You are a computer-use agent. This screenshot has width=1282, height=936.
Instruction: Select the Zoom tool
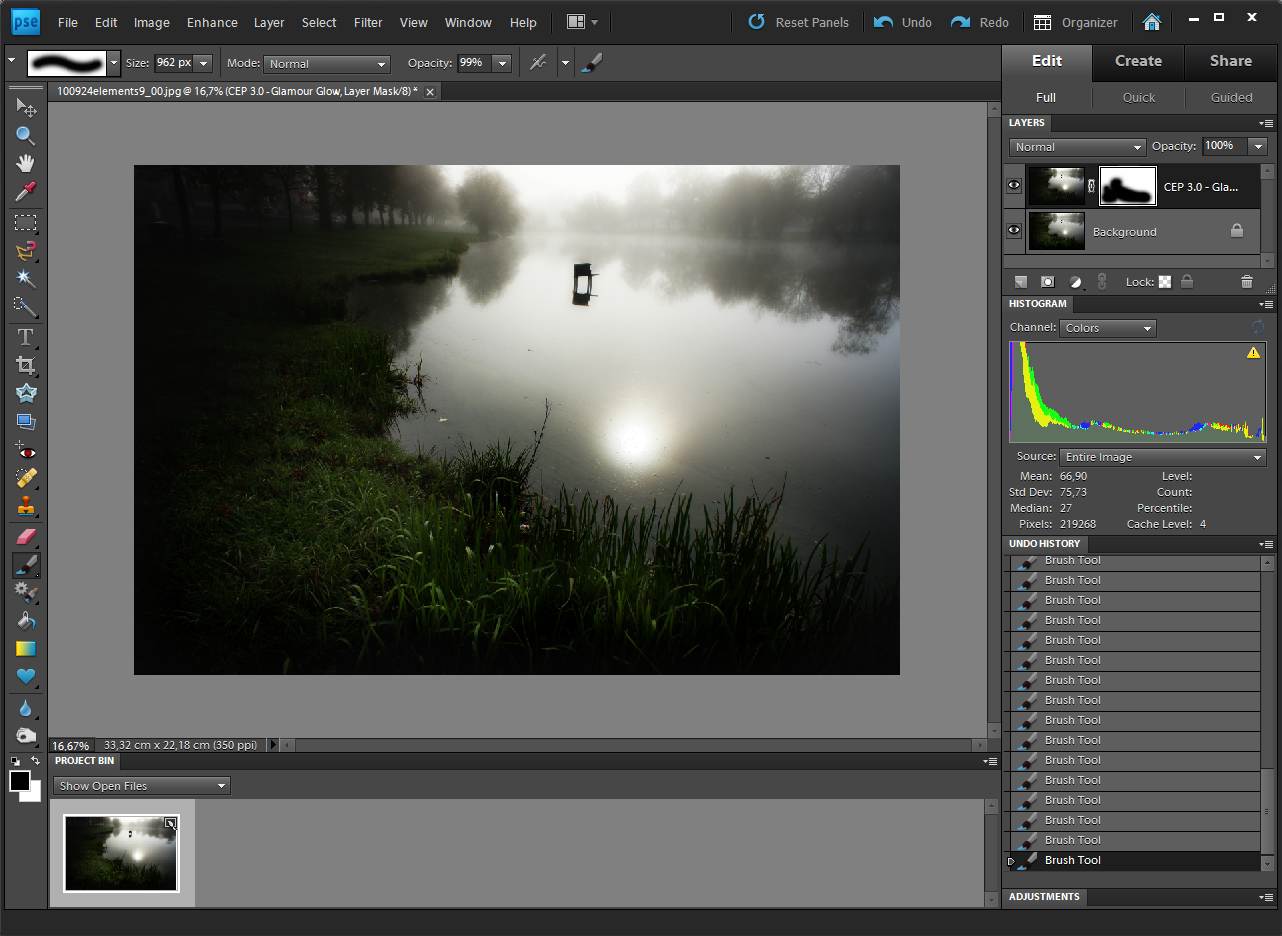coord(25,135)
